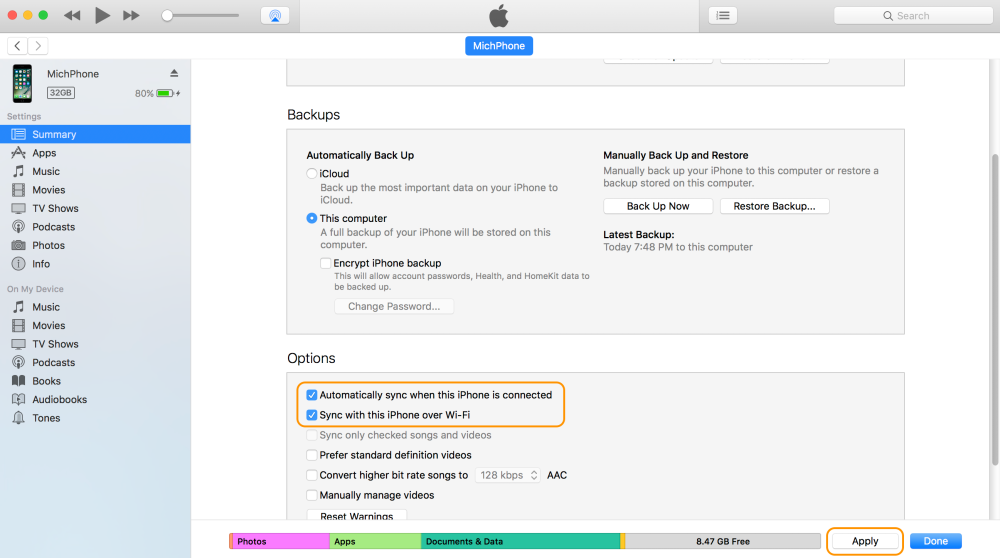Enable Encrypt iPhone backup checkbox
The height and width of the screenshot is (558, 1000).
tap(326, 263)
